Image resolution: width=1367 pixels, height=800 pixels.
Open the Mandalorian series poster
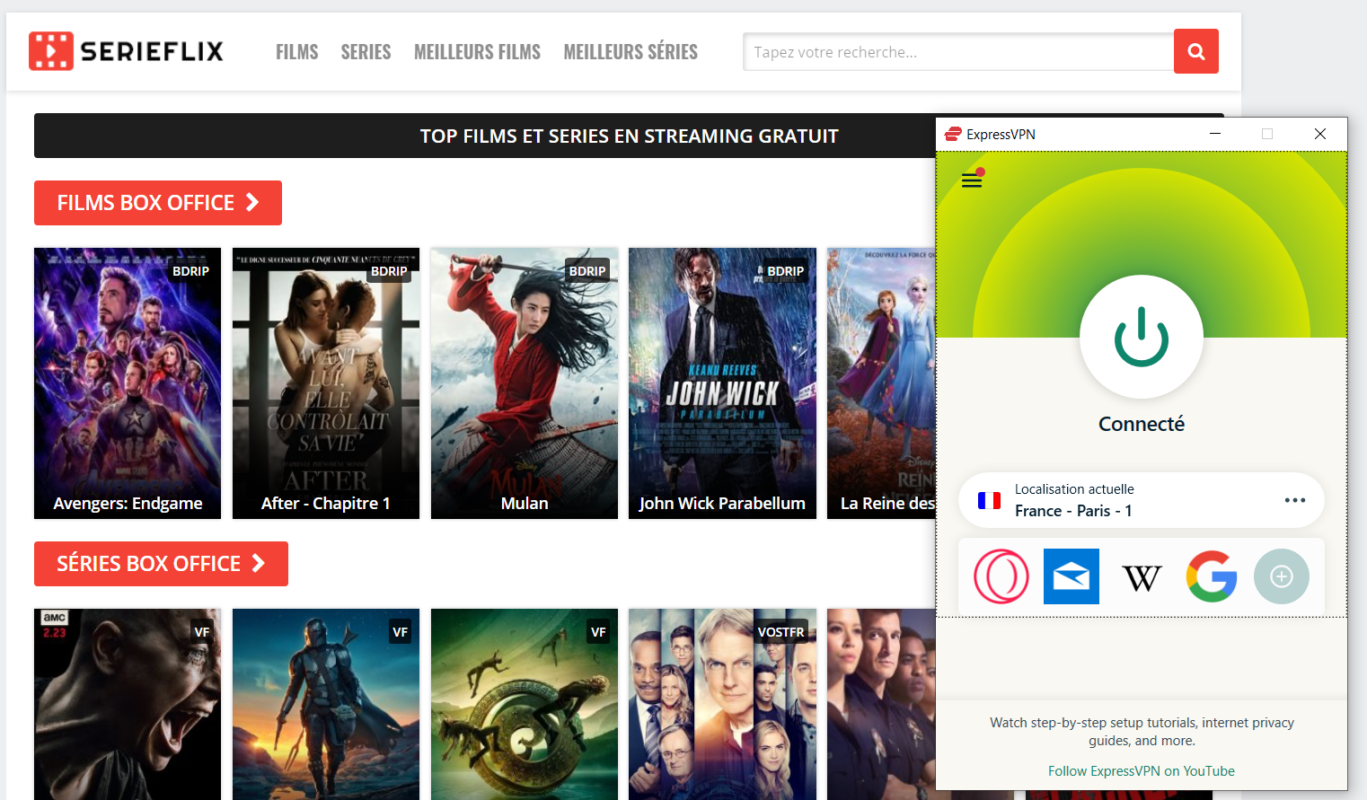pos(326,704)
